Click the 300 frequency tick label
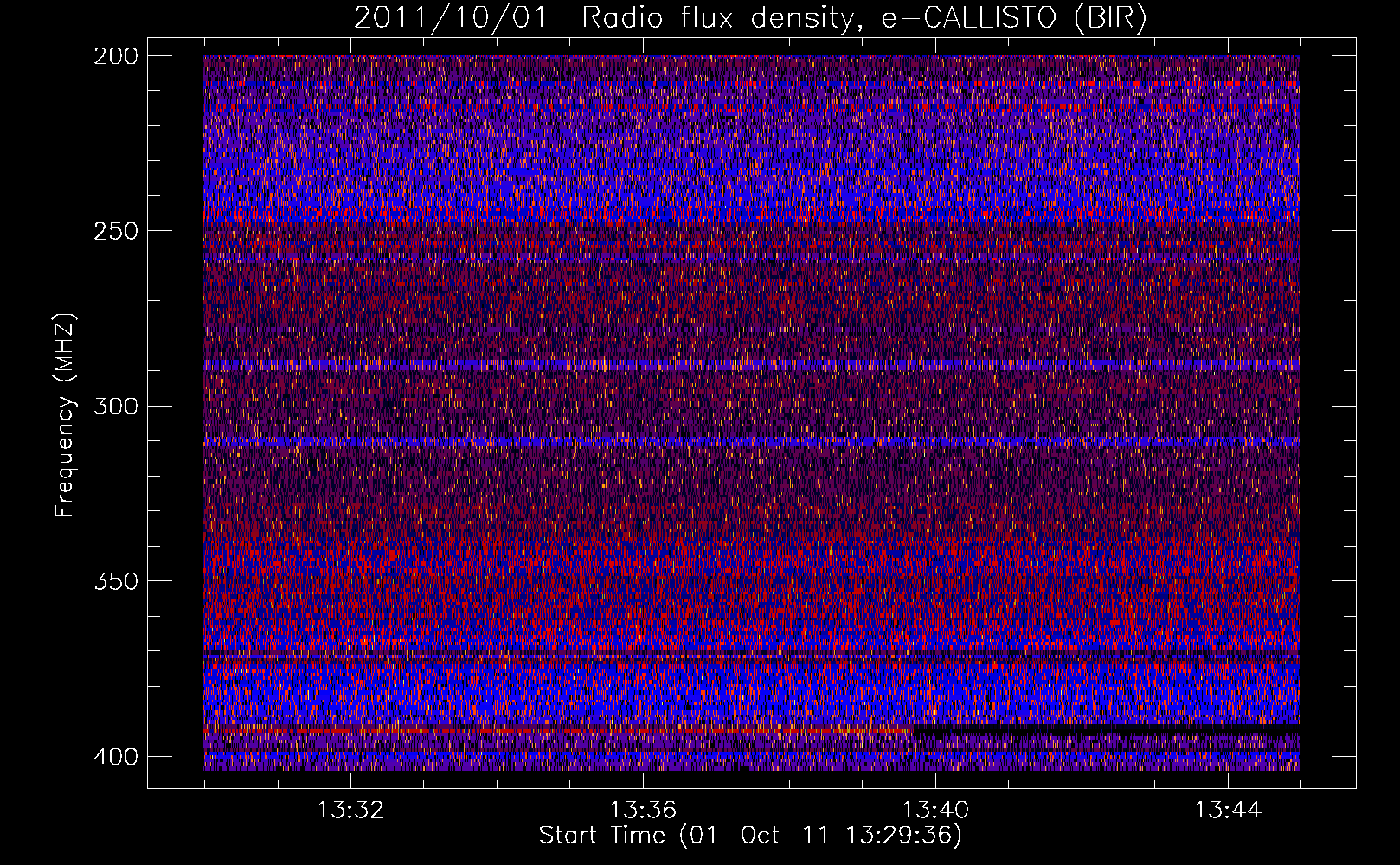This screenshot has height=865, width=1400. point(115,406)
